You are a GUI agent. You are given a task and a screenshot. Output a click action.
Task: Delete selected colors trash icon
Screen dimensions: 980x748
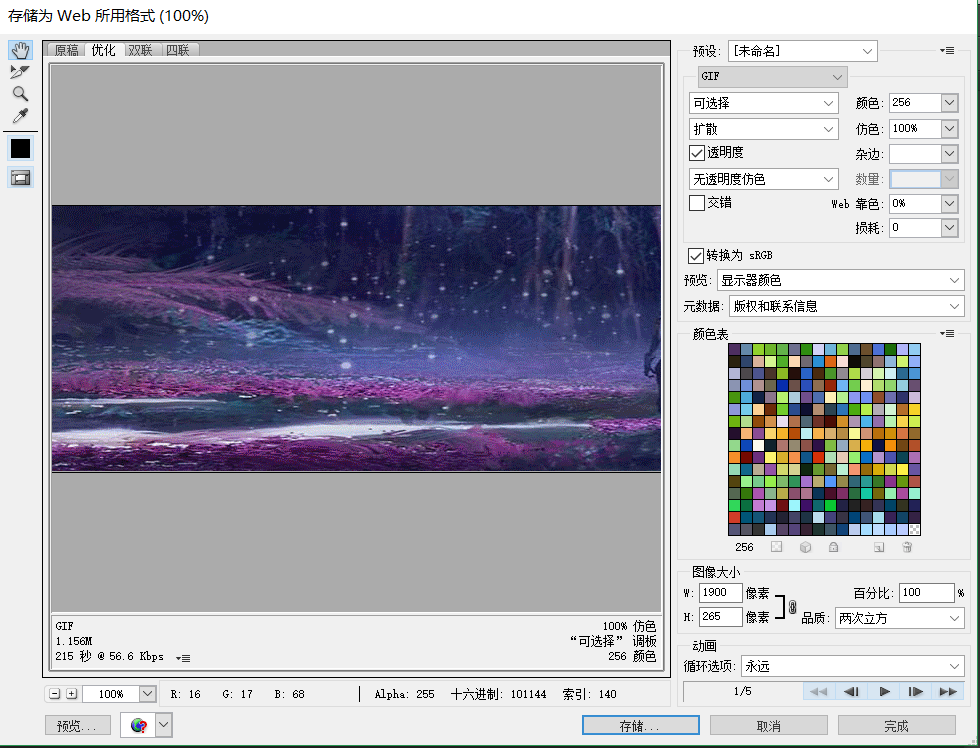point(907,547)
